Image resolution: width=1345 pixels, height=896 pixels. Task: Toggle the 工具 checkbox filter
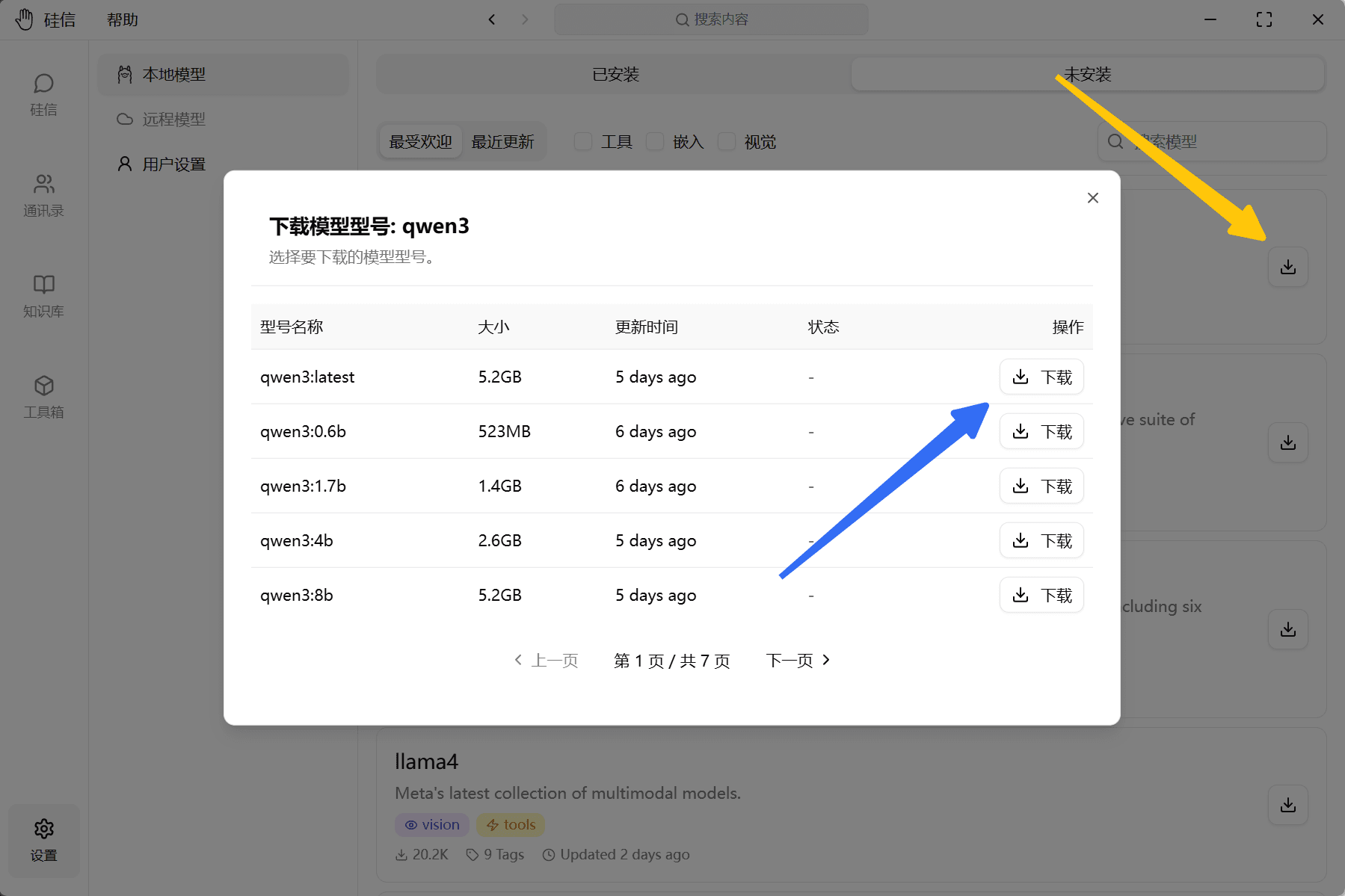pos(583,141)
